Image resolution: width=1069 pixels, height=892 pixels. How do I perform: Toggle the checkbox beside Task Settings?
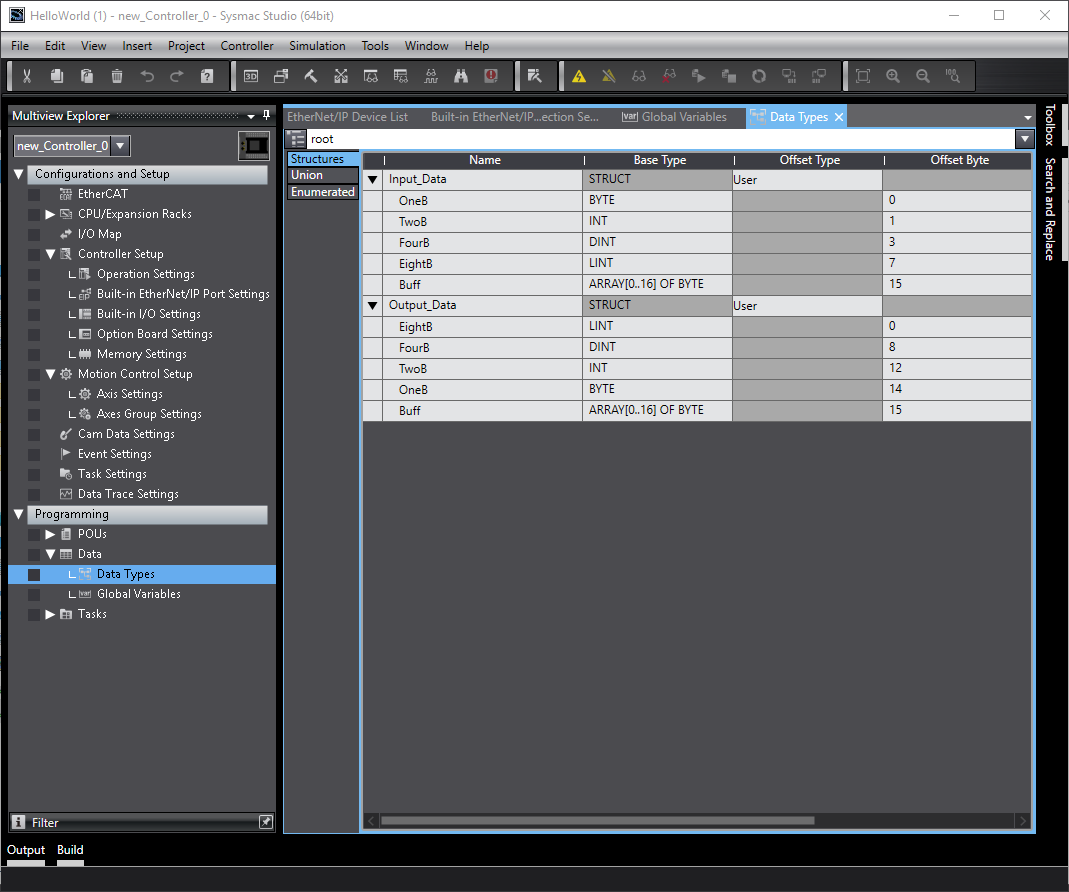pos(34,474)
